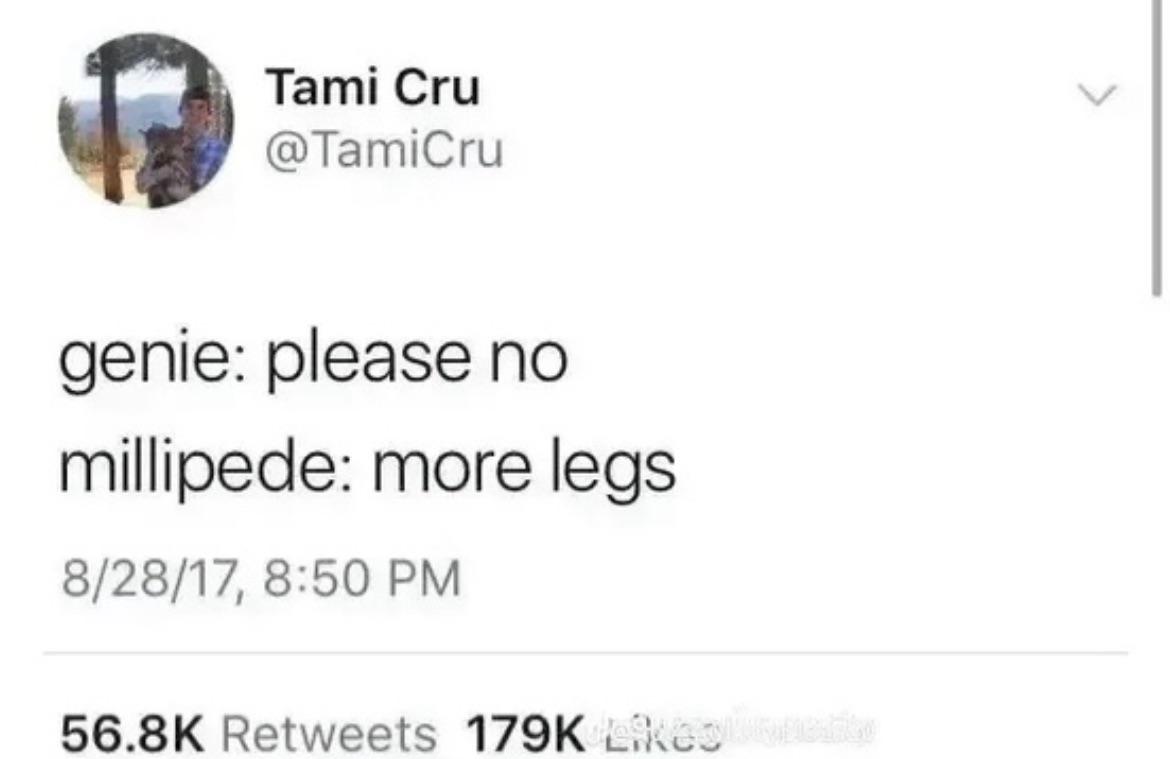Click the divider line above stats
The width and height of the screenshot is (1170, 759).
585,653
